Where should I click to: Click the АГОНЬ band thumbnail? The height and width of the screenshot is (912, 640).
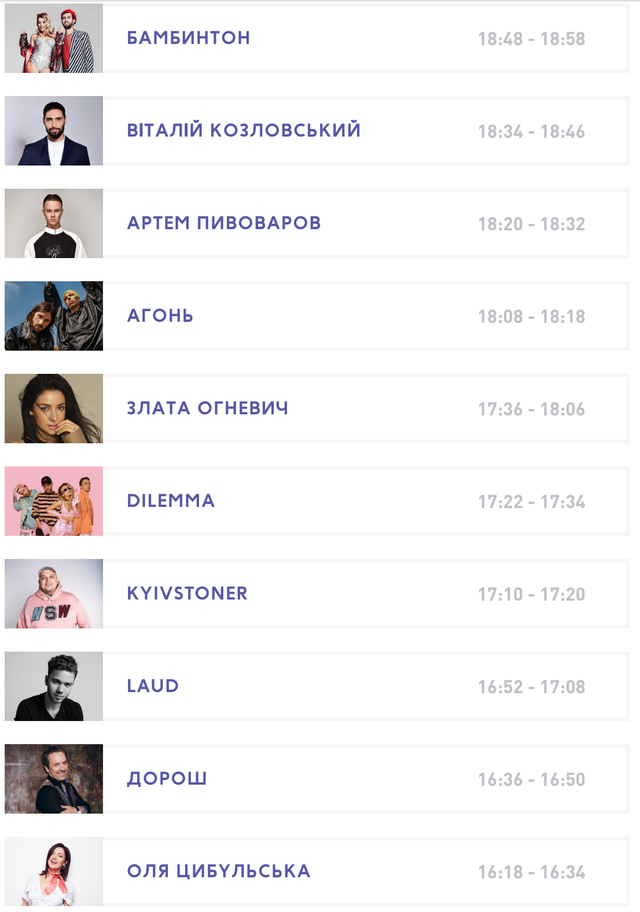[x=54, y=316]
